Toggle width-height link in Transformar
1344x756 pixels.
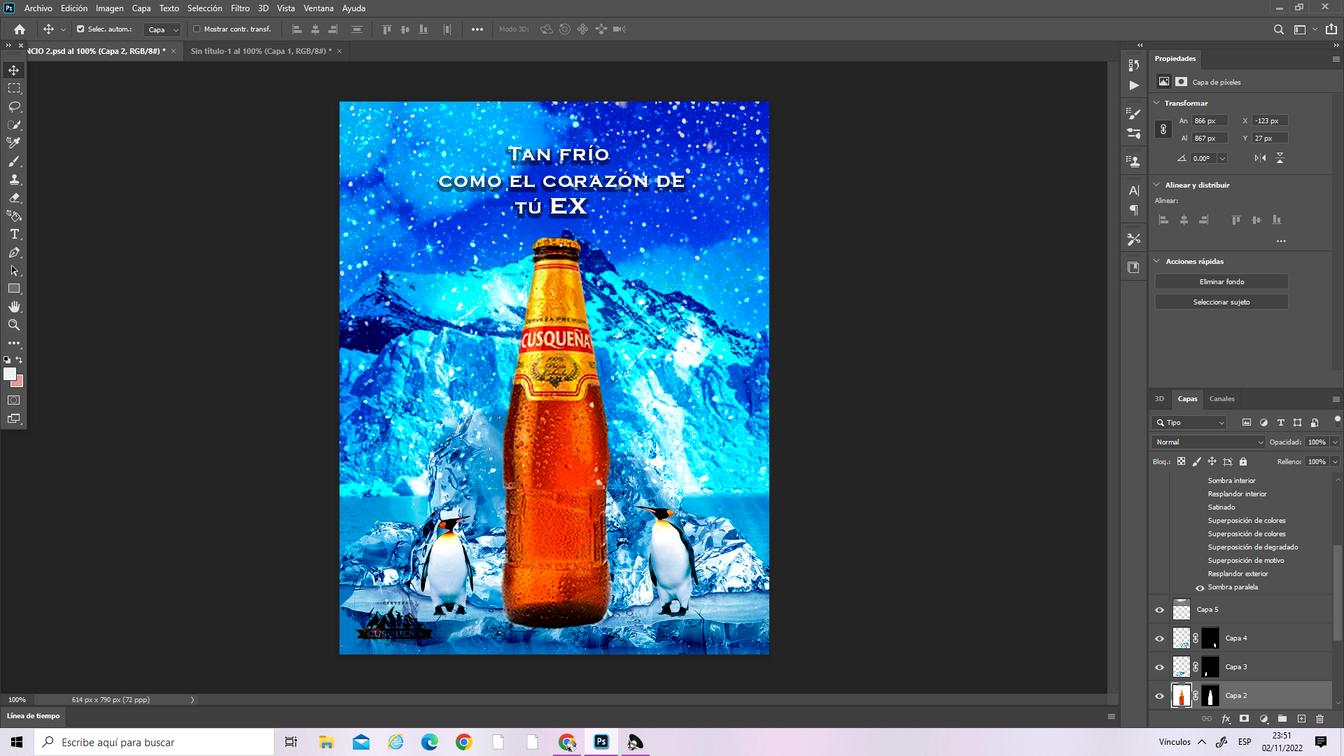tap(1163, 129)
